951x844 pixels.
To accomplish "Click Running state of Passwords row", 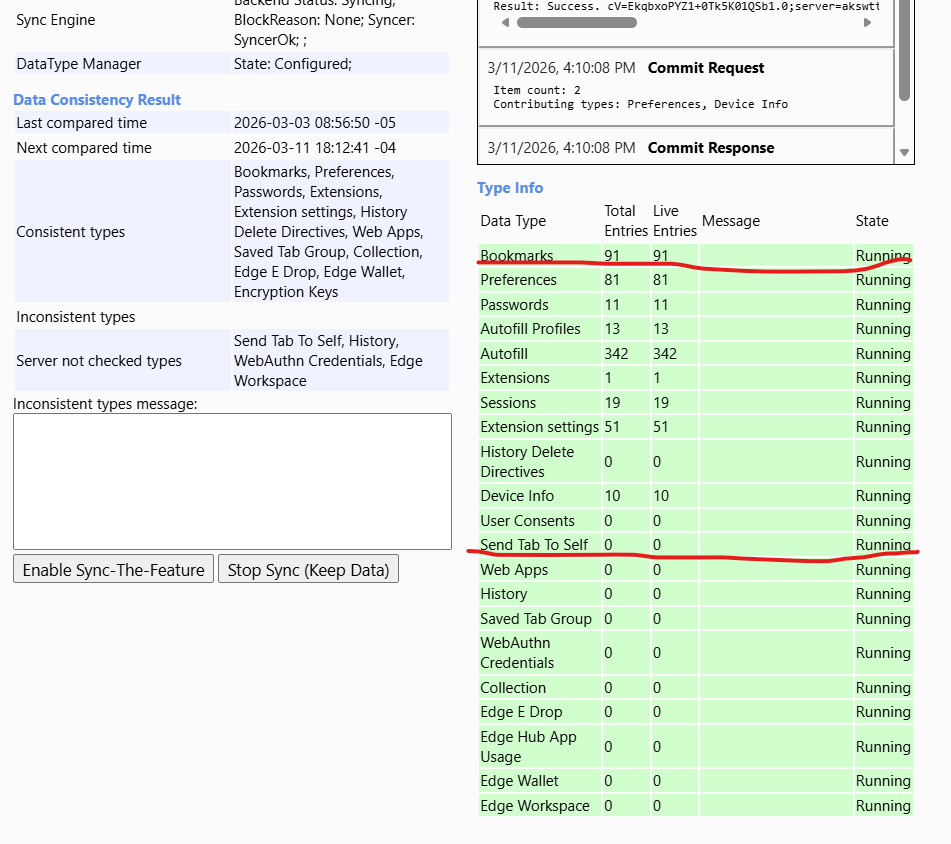I will click(883, 304).
